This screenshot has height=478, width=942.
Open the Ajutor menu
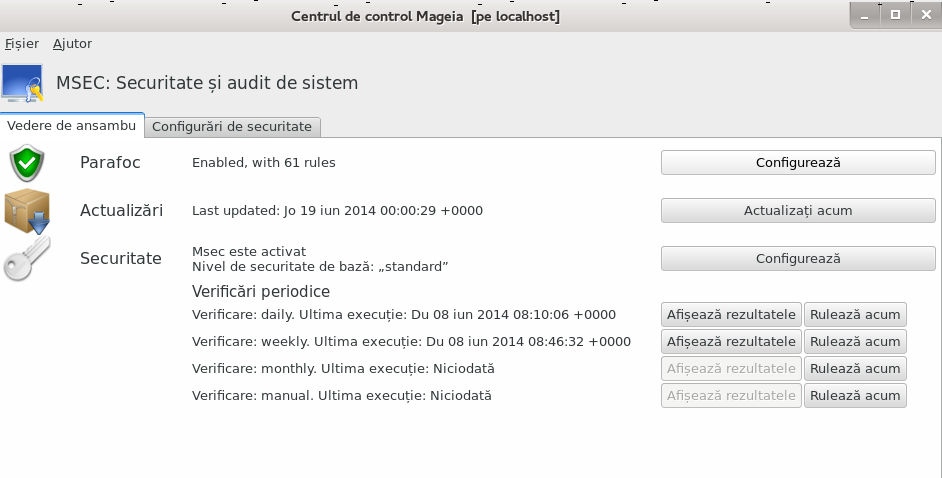point(72,44)
